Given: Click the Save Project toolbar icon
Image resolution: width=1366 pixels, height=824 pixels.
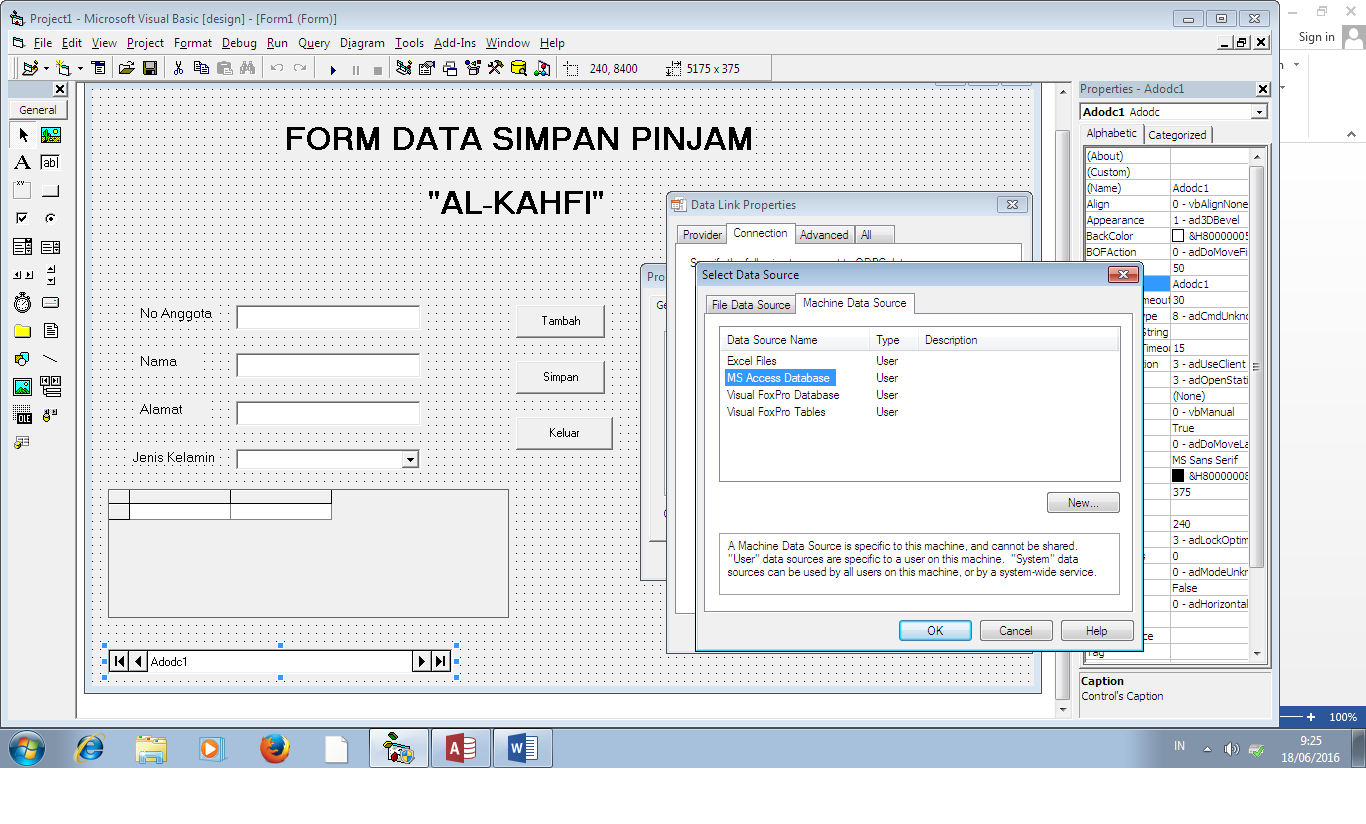Looking at the screenshot, I should pos(149,67).
